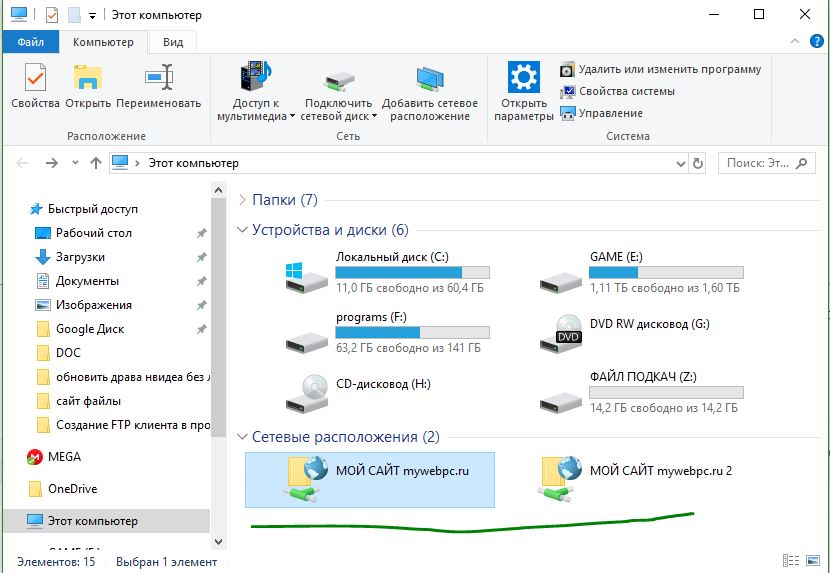Screen dimensions: 830x573
Task: Click the Local Disk (C:) usage bar
Action: (x=412, y=273)
